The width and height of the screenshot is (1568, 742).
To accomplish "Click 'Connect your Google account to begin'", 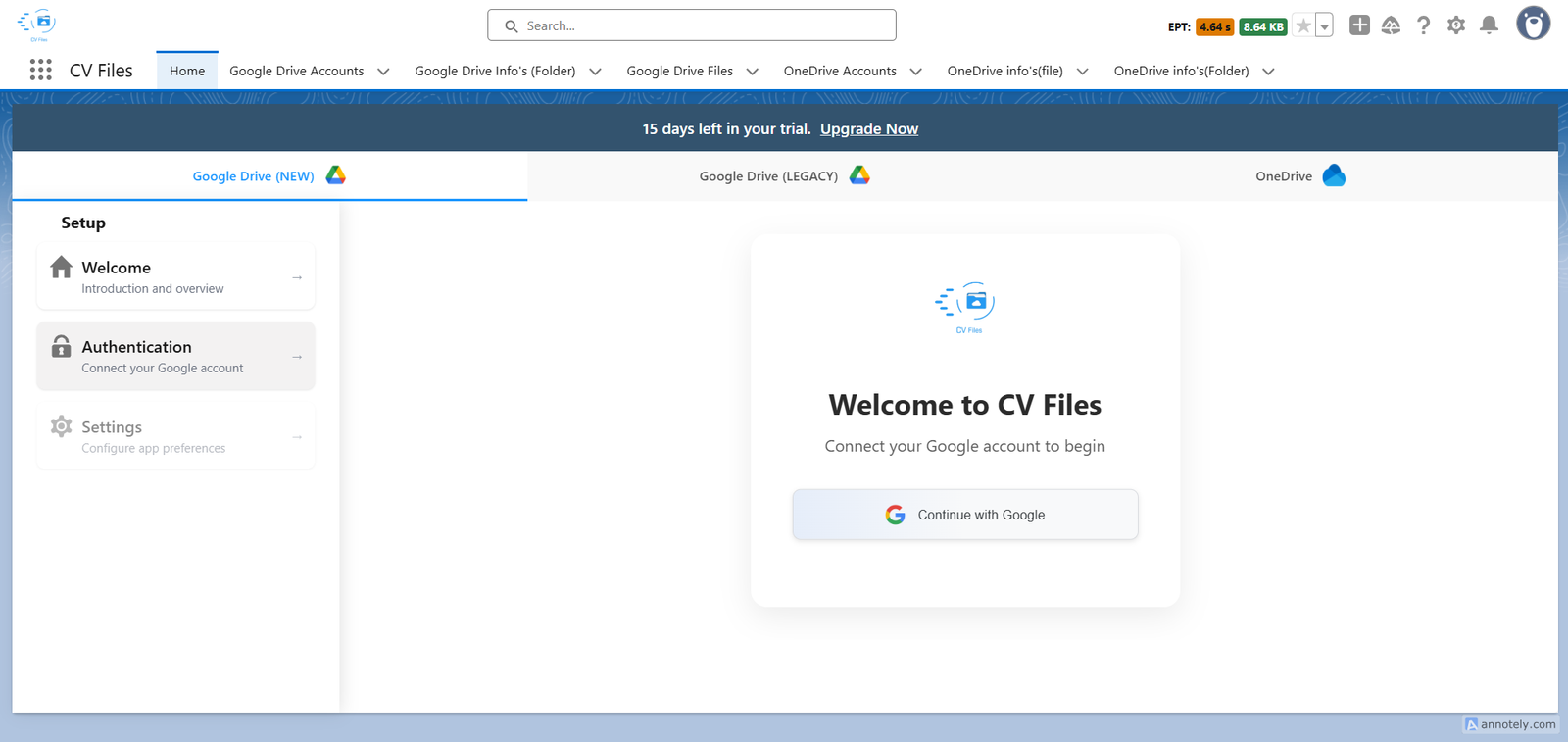I will click(x=965, y=446).
